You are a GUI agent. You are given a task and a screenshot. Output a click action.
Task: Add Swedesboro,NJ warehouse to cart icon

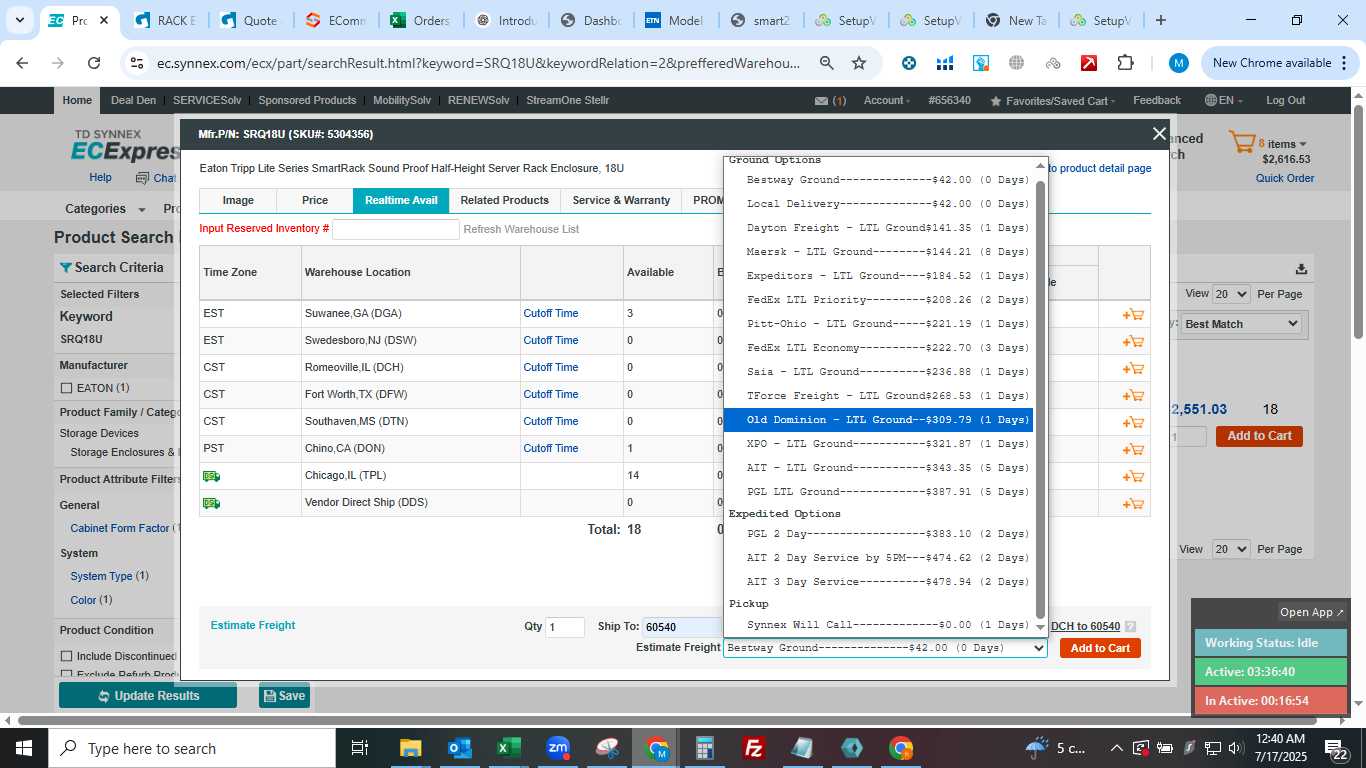click(1133, 341)
